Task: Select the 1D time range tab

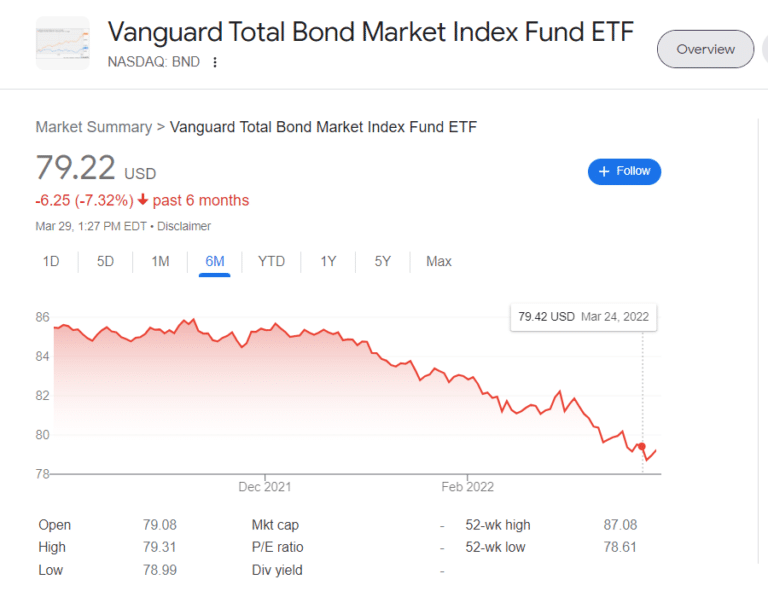Action: pos(50,262)
